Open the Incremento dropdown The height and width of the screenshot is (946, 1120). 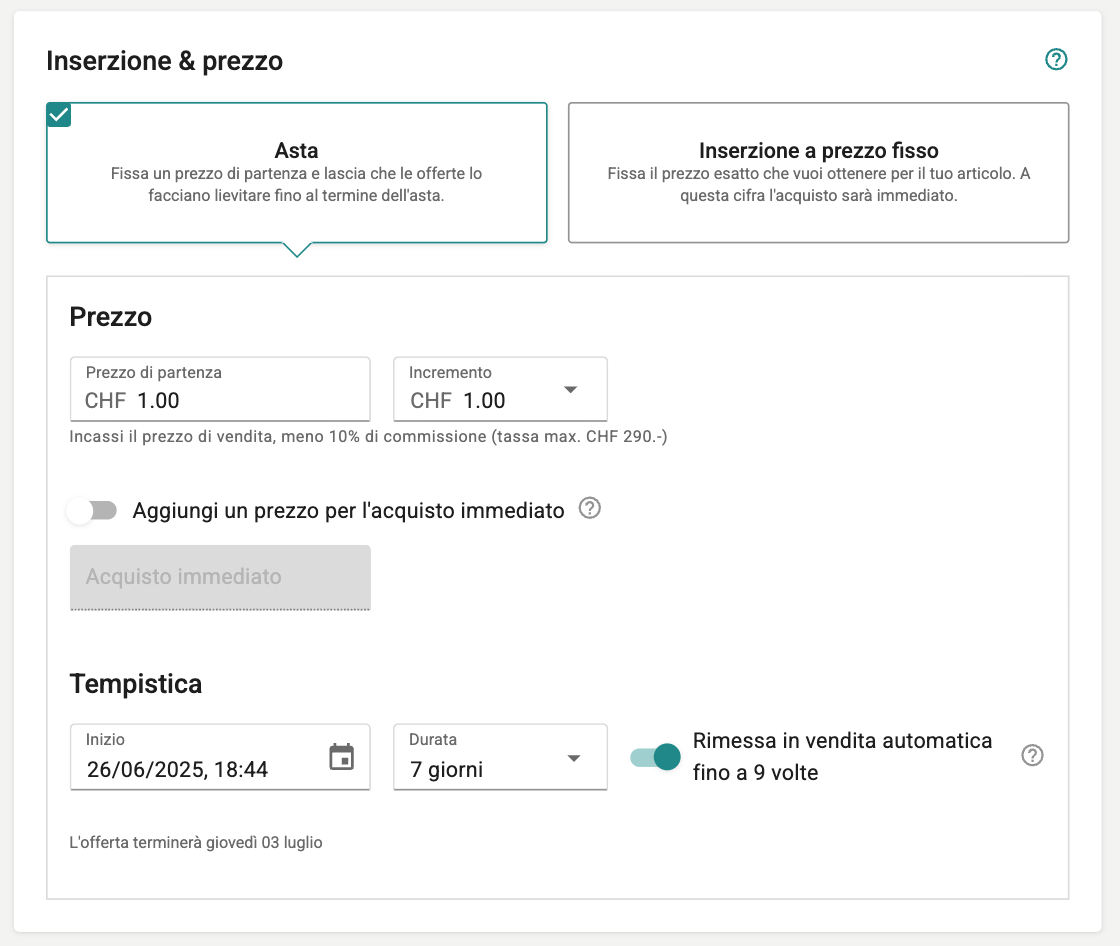[500, 389]
